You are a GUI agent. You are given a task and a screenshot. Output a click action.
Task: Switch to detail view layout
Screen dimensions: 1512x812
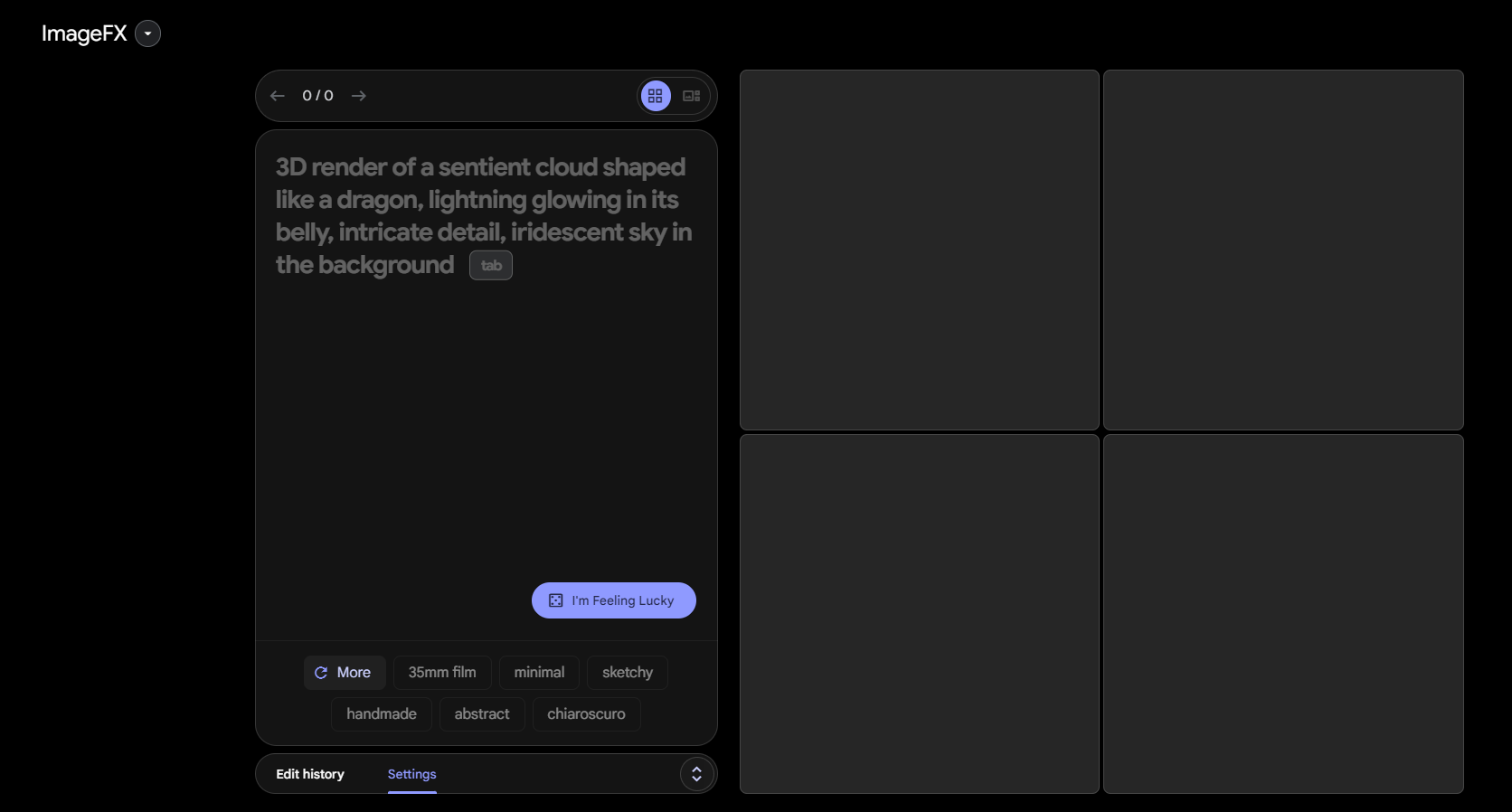coord(692,96)
